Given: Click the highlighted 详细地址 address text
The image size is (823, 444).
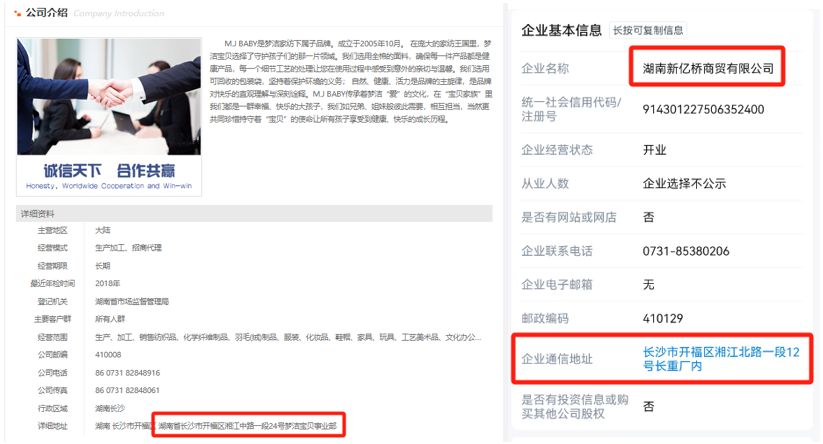Looking at the screenshot, I should click(247, 426).
